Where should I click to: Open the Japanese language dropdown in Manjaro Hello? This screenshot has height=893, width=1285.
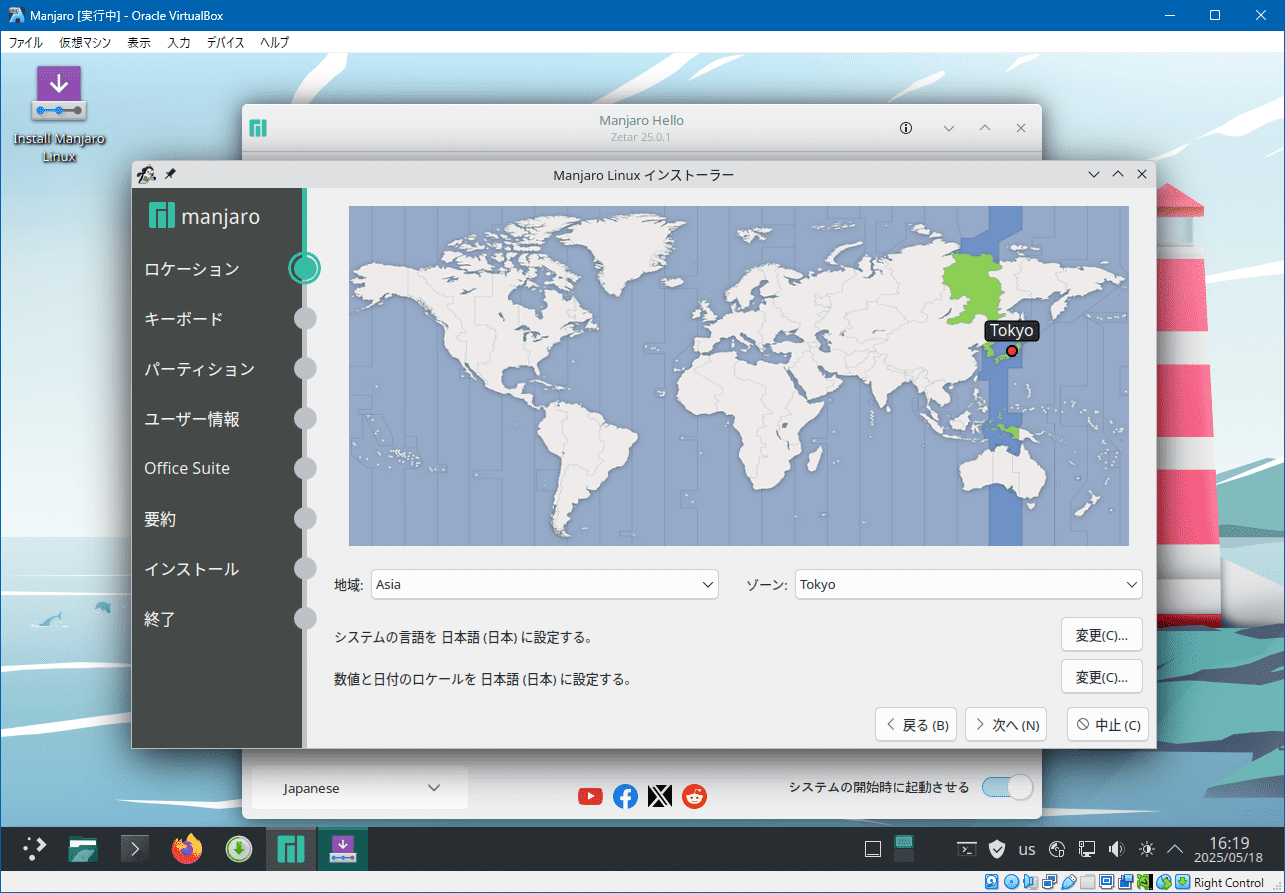(360, 788)
